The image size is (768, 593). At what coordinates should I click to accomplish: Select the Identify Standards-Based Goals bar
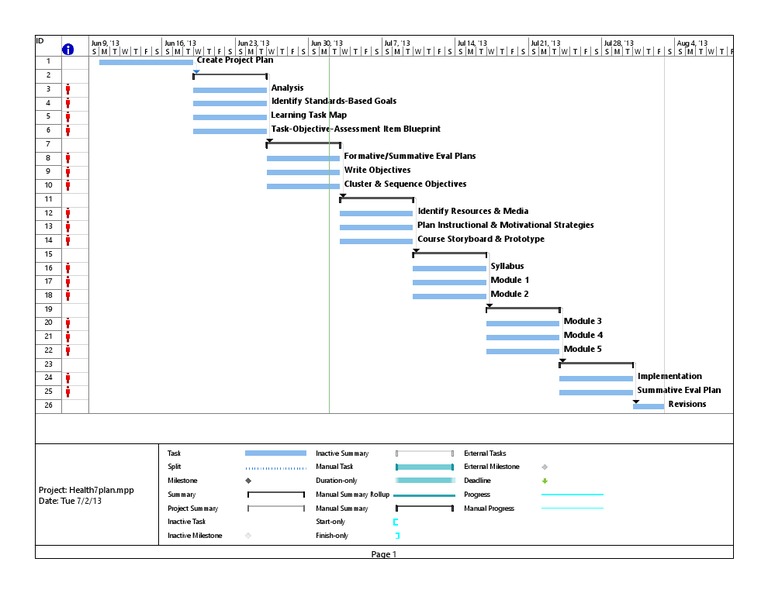click(x=230, y=103)
